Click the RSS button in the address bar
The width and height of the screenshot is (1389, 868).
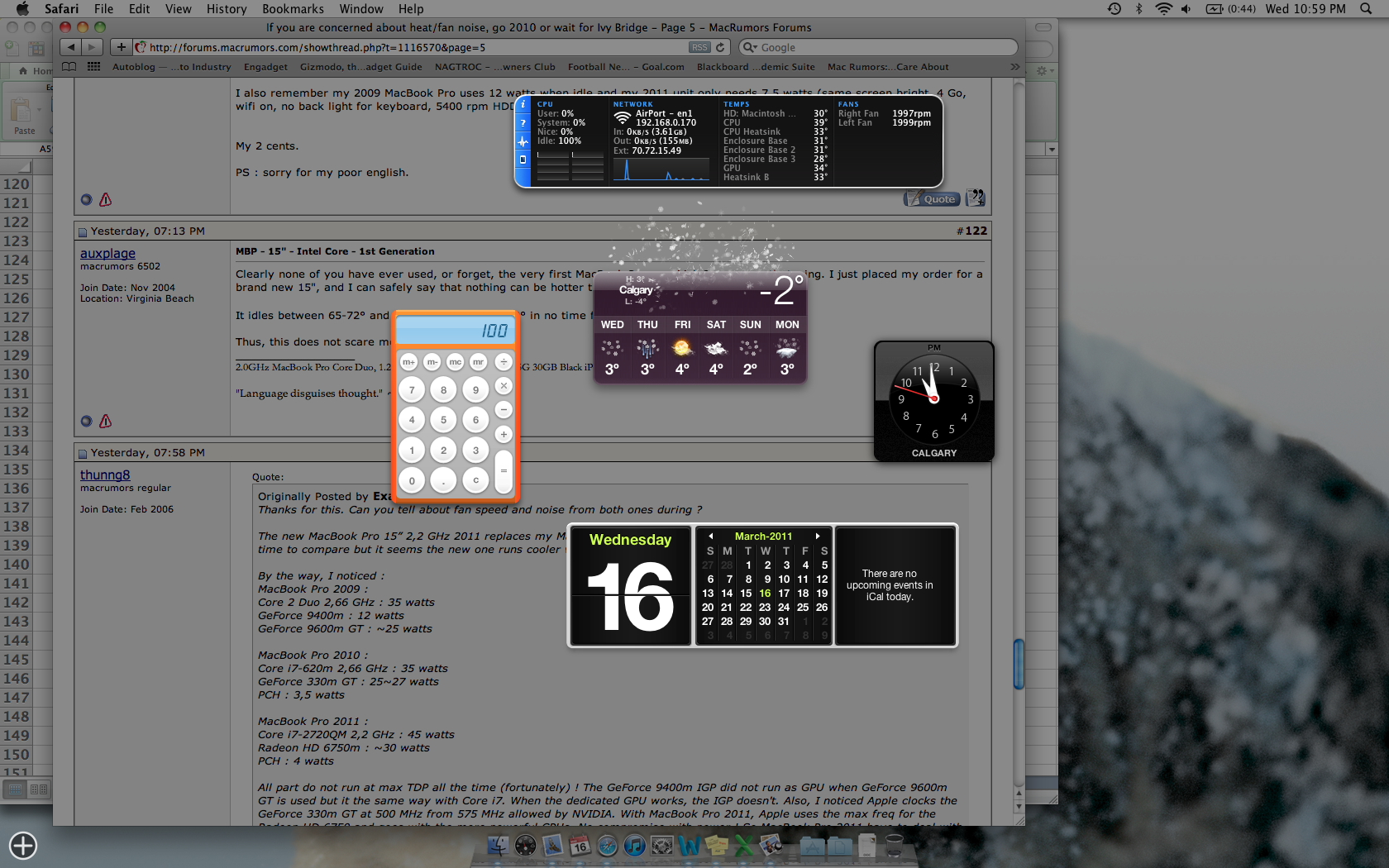click(x=699, y=47)
